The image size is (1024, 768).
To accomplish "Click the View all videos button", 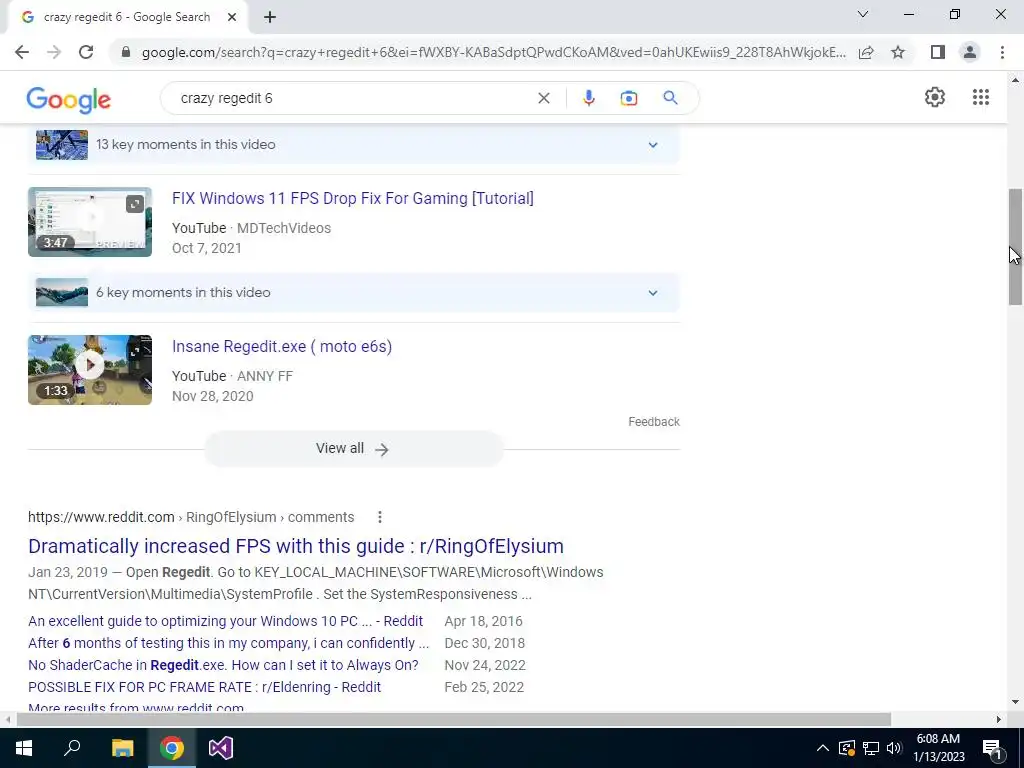I will (353, 449).
